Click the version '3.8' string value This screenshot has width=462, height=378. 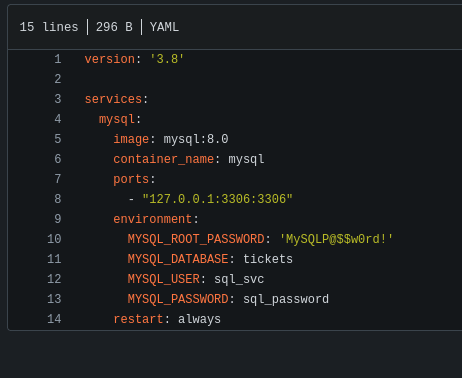coord(167,59)
